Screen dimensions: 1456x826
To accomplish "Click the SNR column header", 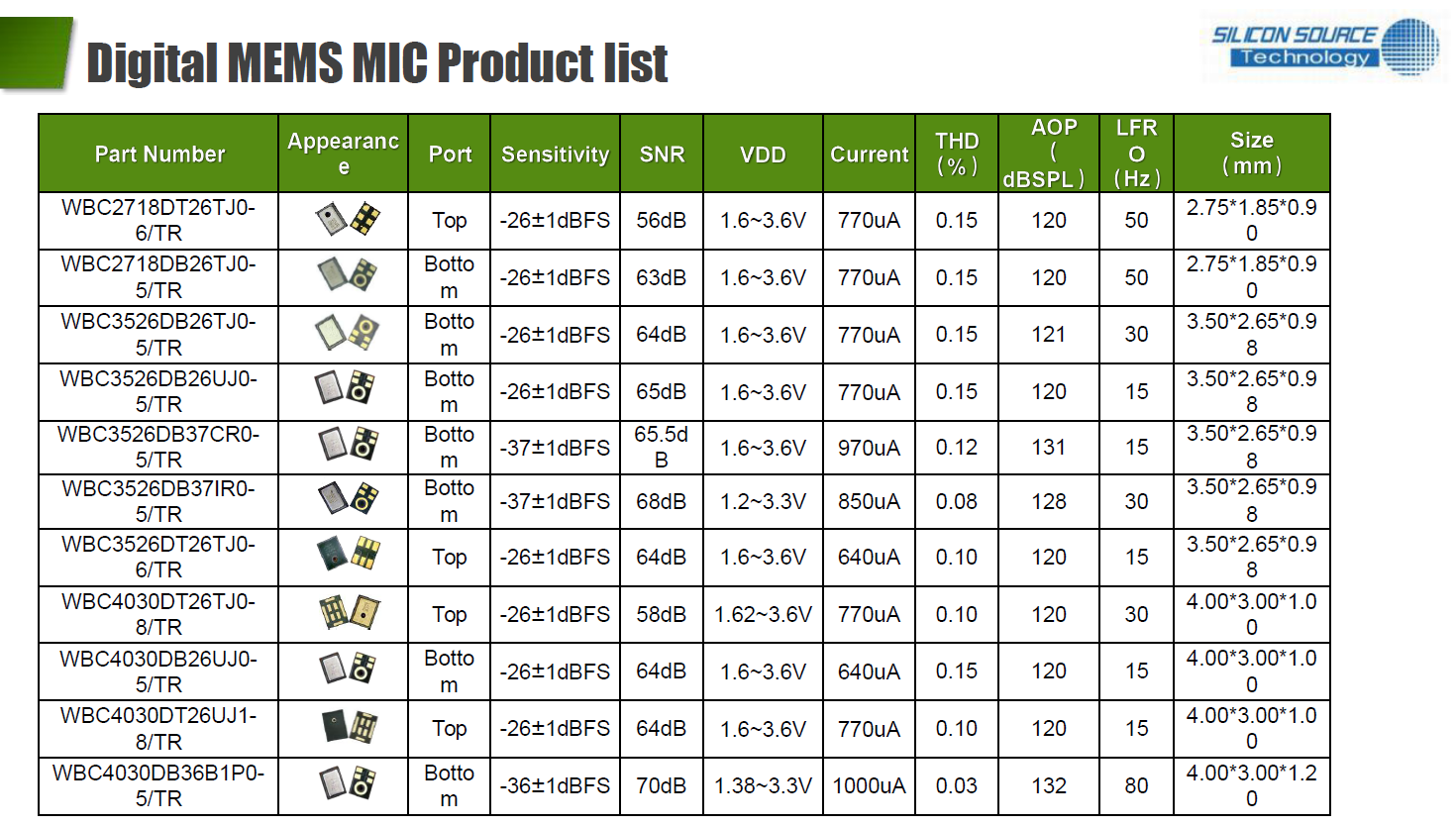I will pos(662,155).
